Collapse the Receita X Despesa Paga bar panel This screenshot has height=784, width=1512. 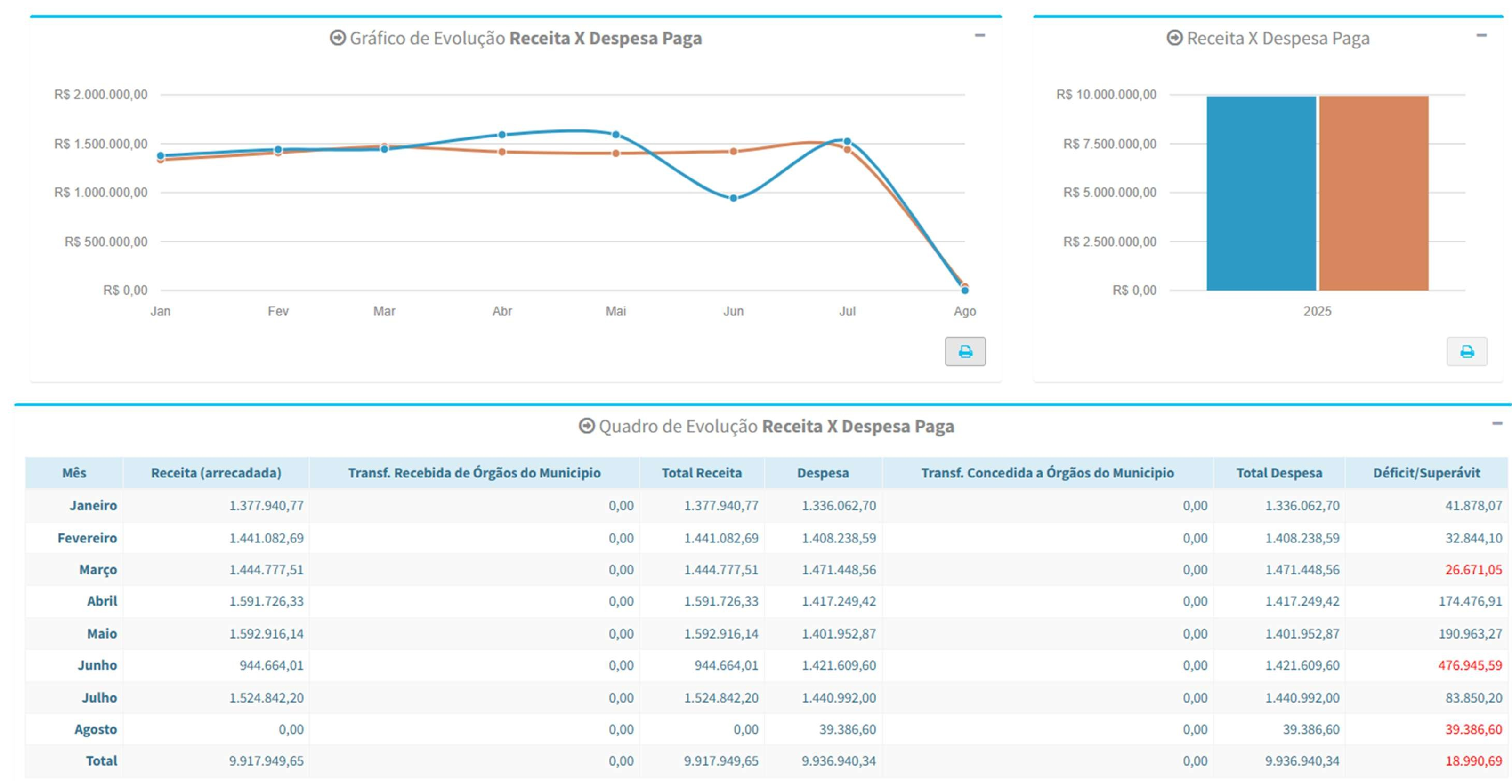pos(1481,36)
